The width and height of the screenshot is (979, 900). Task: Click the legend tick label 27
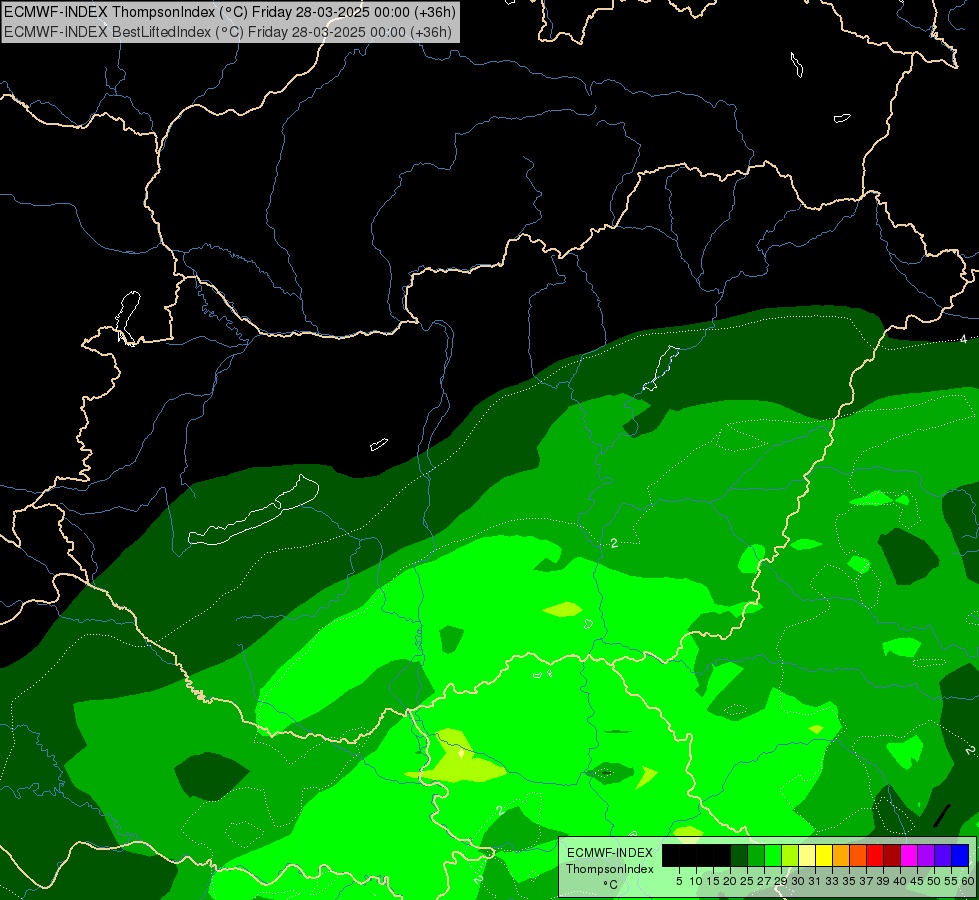tap(764, 881)
